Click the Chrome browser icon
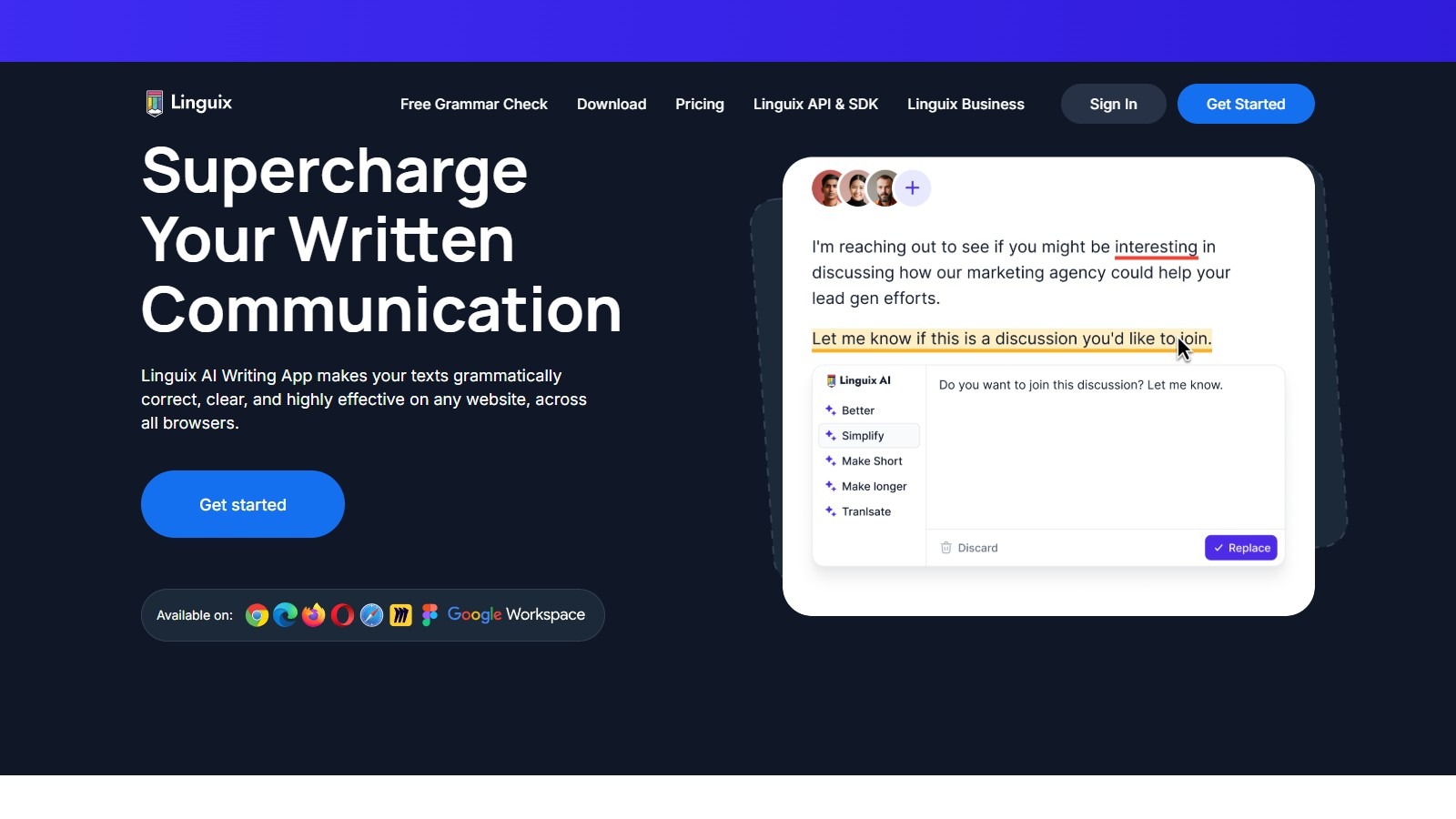This screenshot has height=819, width=1456. [257, 616]
